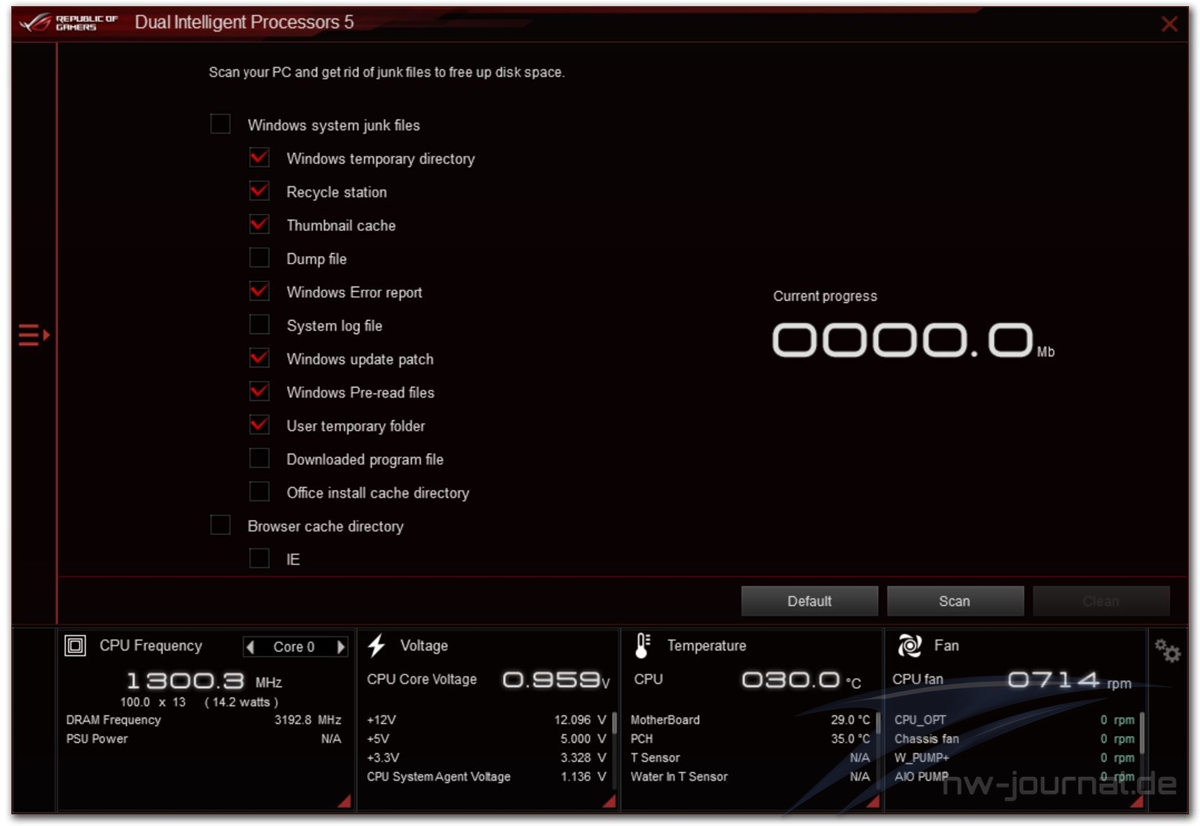1200x826 pixels.
Task: Uncheck Thumbnail cache option
Action: 259,225
